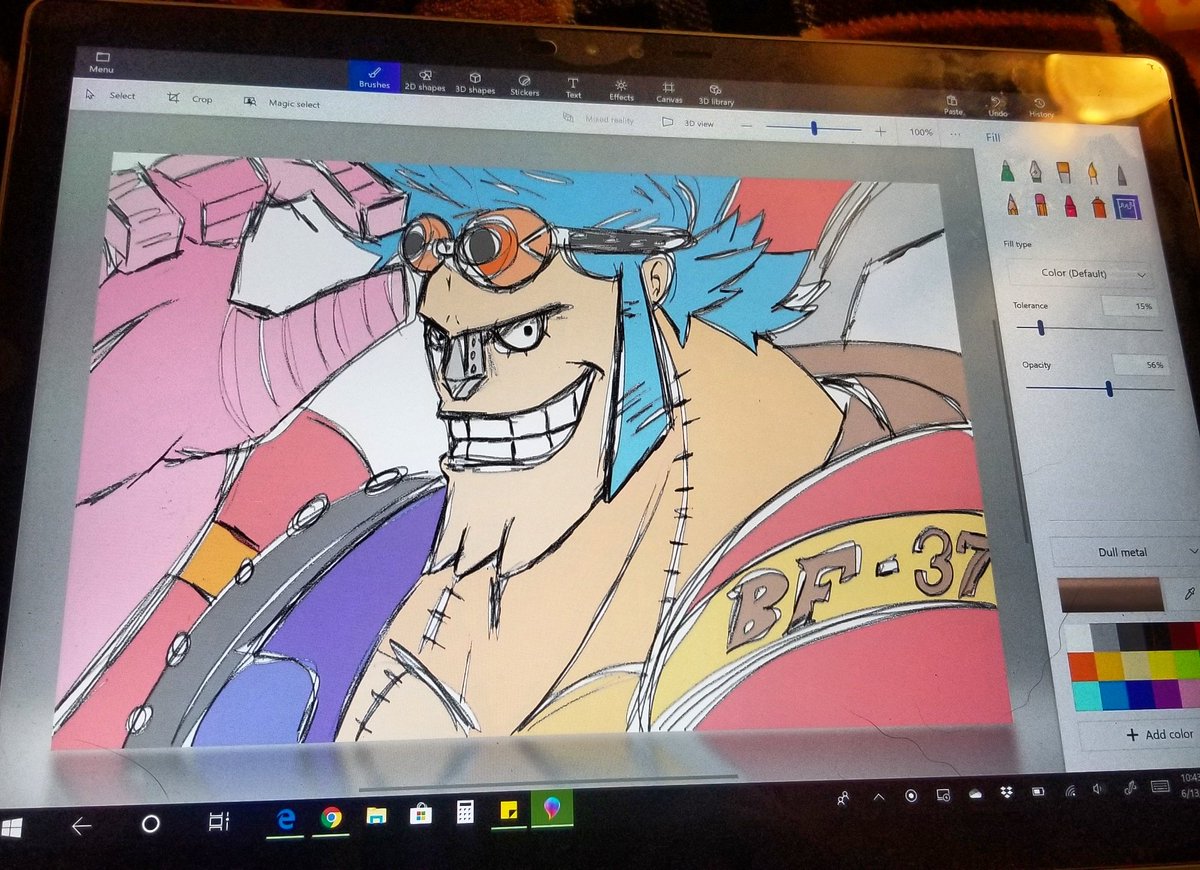Click the Opacity 56% value field
The image size is (1200, 870).
tap(1141, 365)
